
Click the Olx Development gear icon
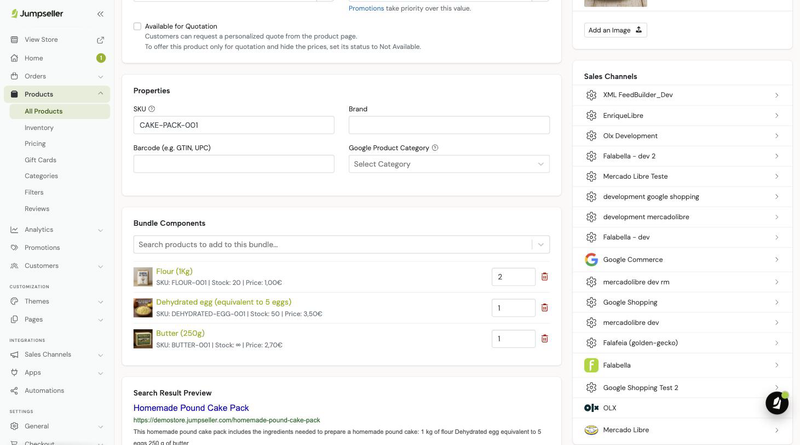(591, 136)
